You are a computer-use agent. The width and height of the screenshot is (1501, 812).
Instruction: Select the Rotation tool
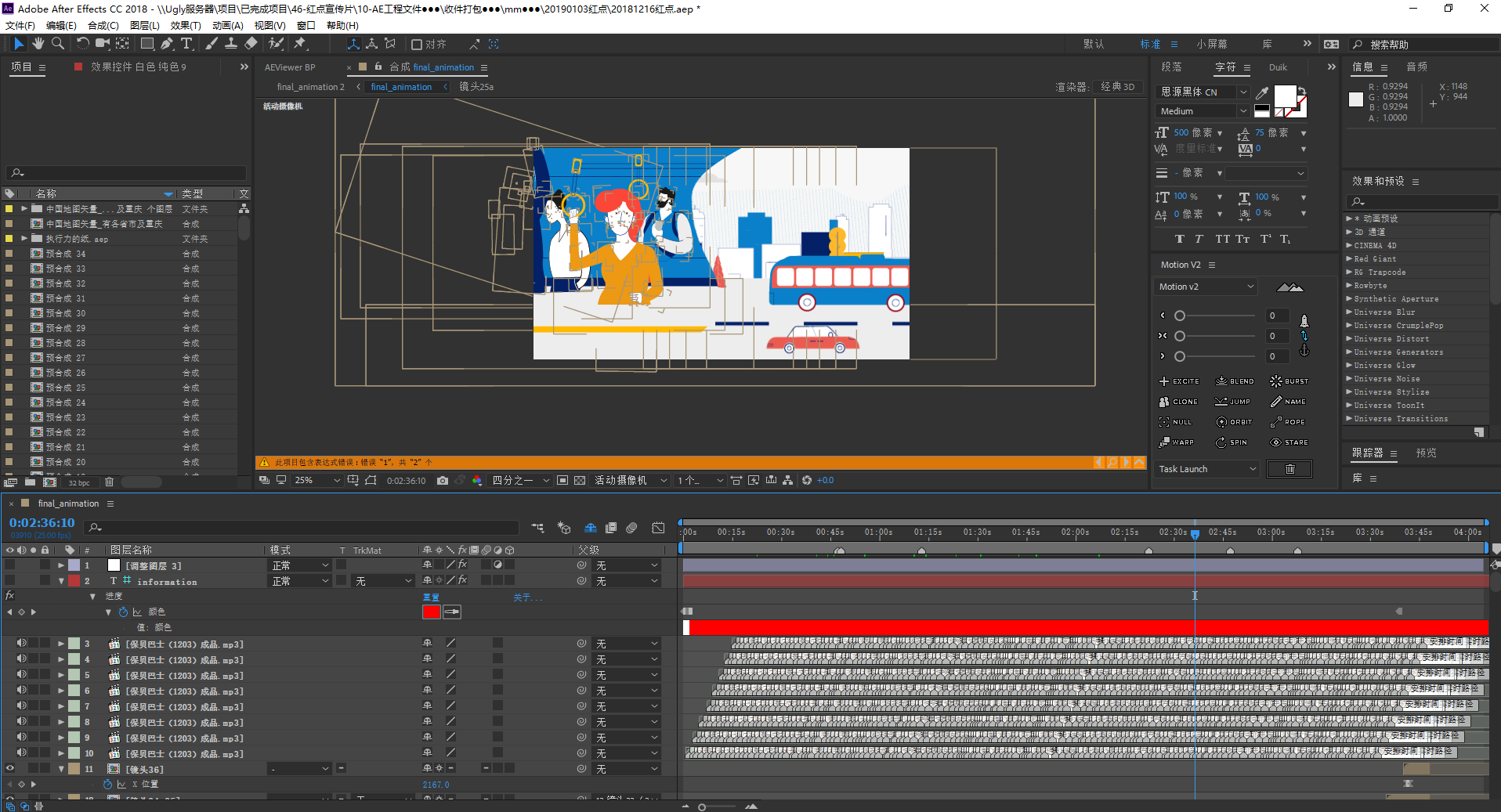tap(83, 44)
